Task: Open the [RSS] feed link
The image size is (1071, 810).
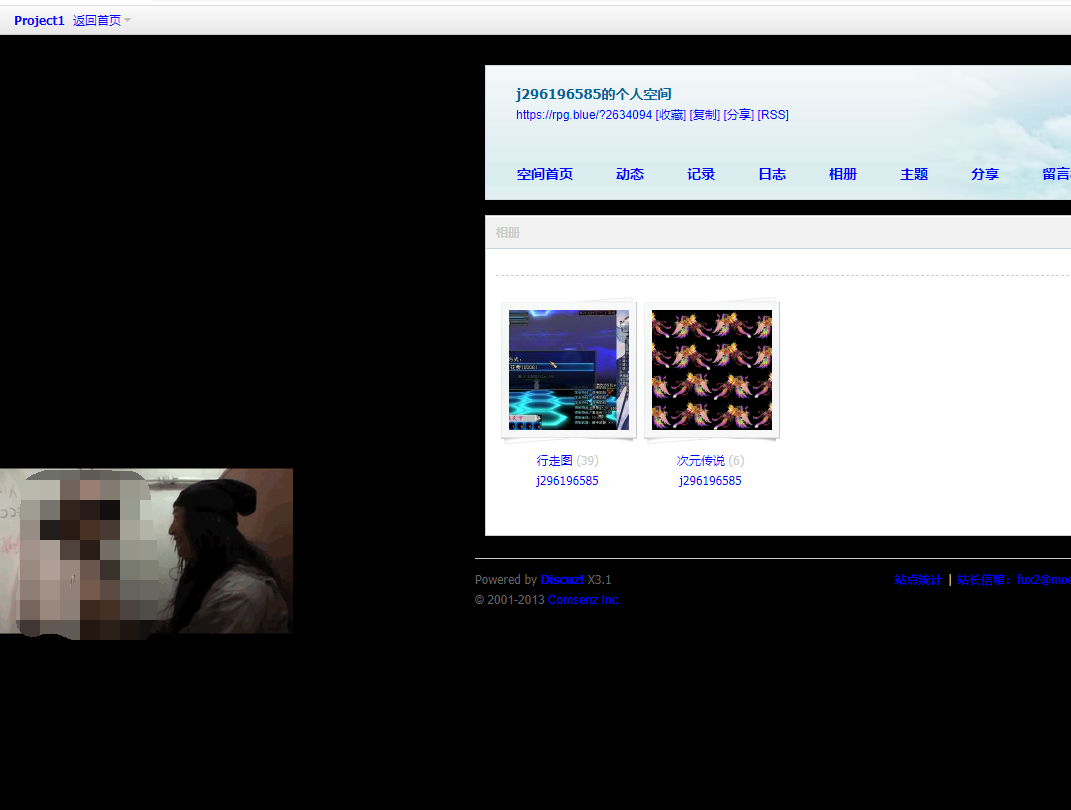Action: coord(773,115)
